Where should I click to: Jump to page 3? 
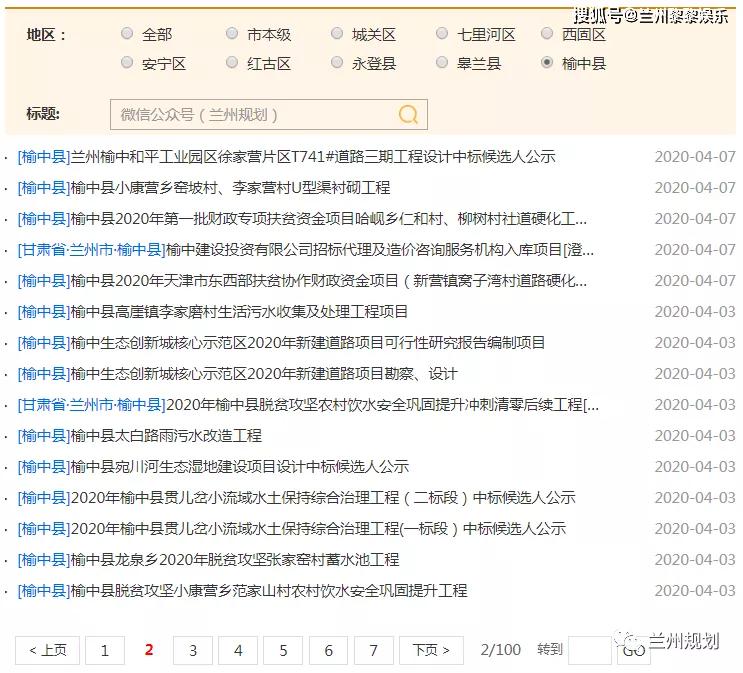tap(193, 650)
